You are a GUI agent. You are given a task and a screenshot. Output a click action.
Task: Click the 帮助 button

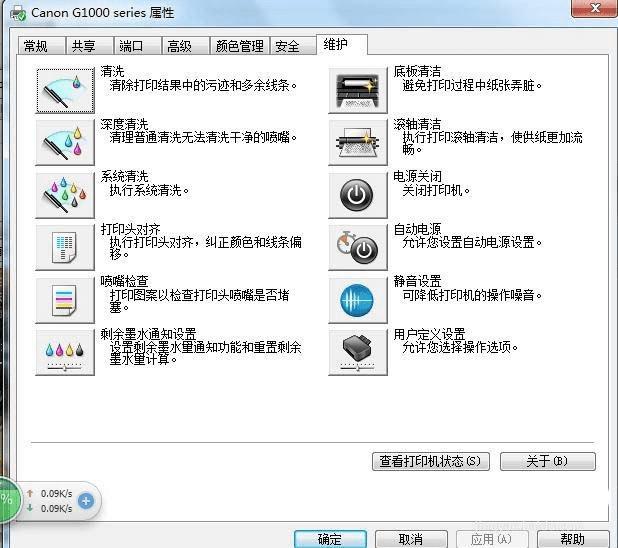[x=573, y=539]
